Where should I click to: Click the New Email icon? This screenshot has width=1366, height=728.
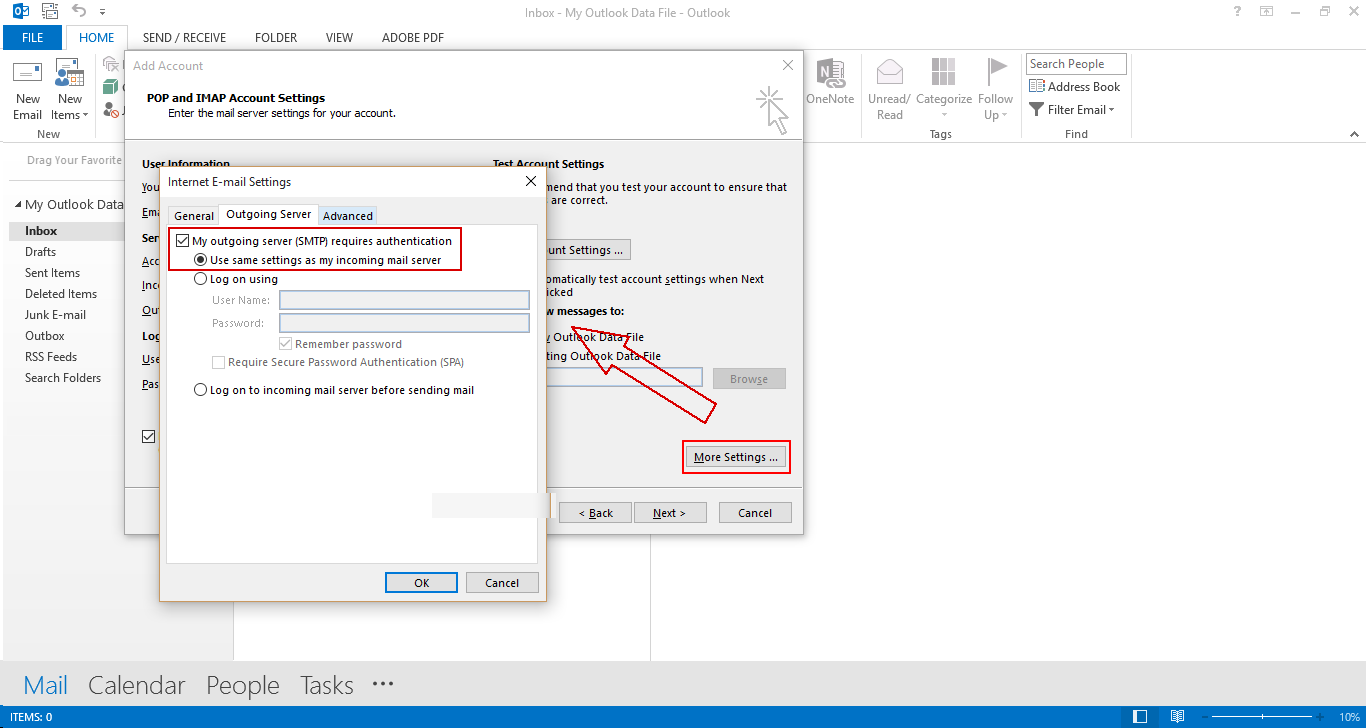[x=27, y=73]
